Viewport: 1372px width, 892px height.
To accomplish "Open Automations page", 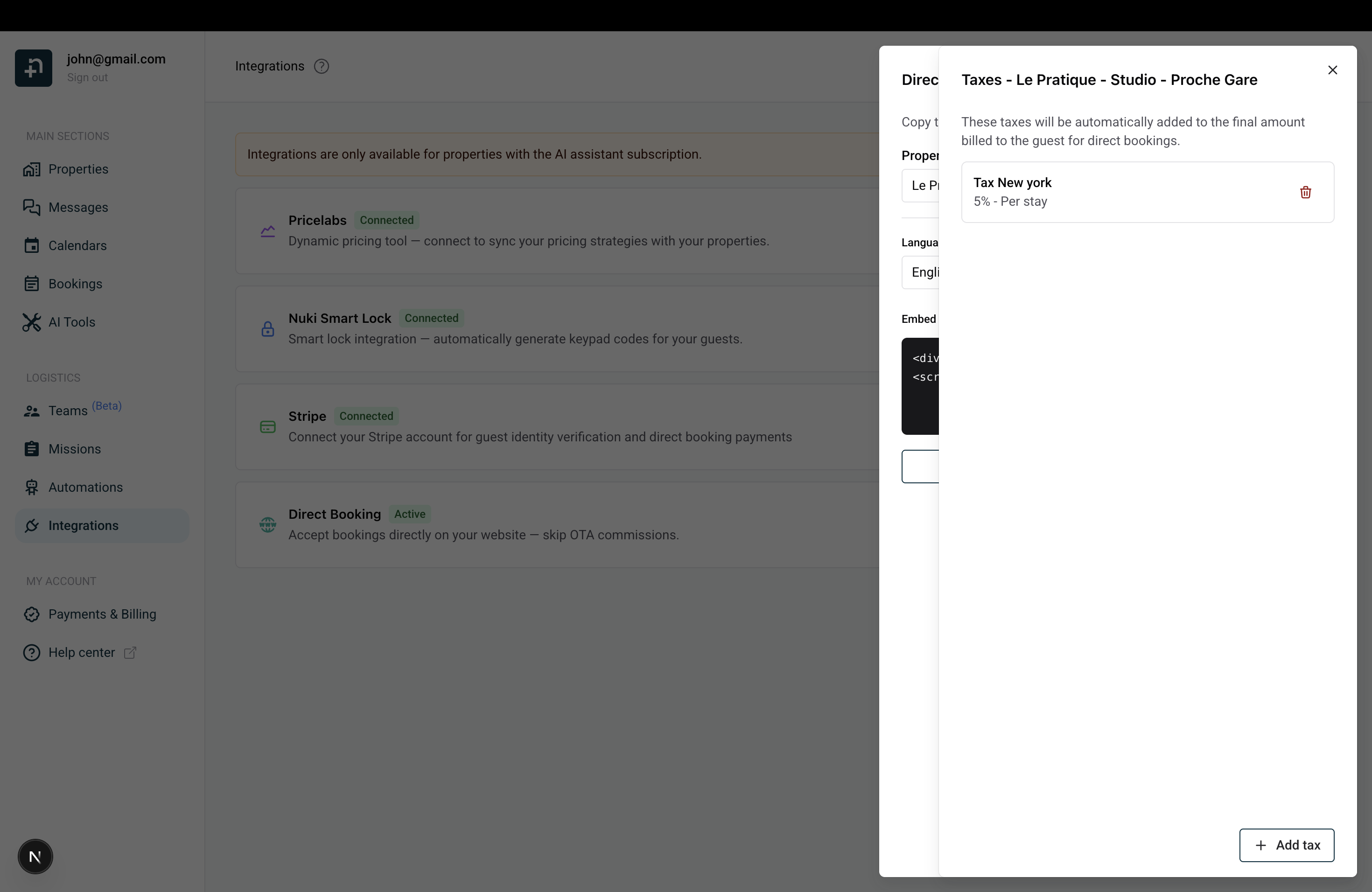I will (x=102, y=488).
